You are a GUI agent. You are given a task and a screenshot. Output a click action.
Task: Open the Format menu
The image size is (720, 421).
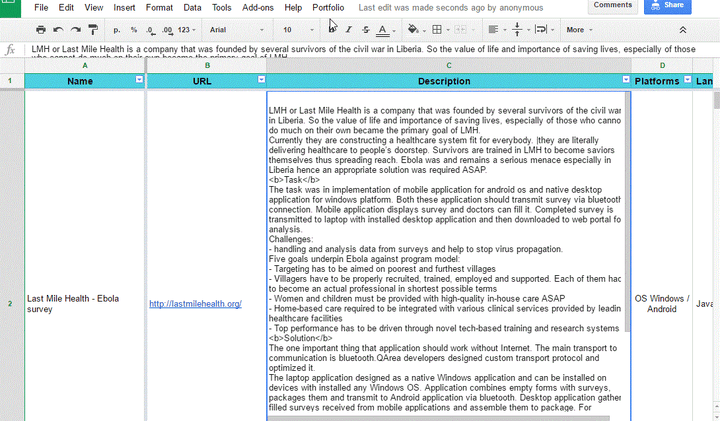159,7
